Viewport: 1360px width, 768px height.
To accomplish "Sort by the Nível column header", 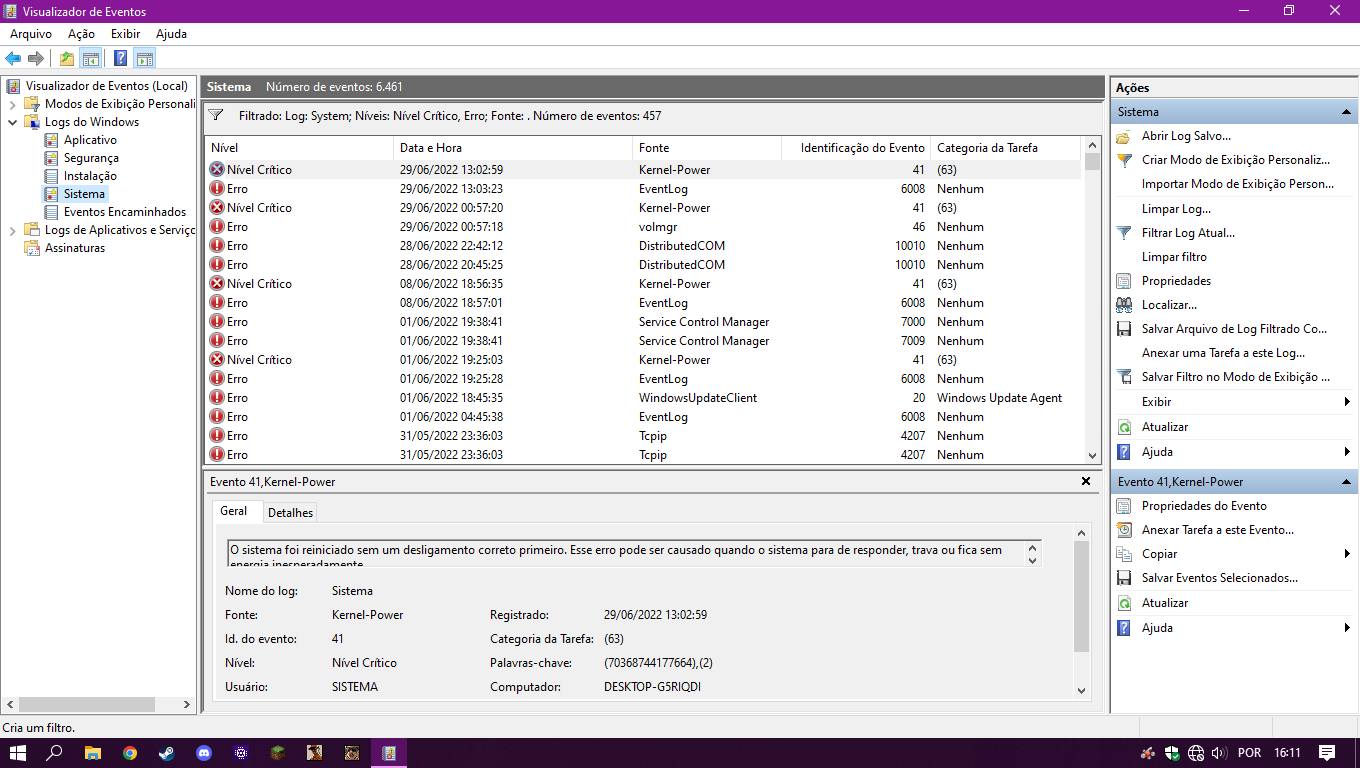I will click(x=299, y=148).
